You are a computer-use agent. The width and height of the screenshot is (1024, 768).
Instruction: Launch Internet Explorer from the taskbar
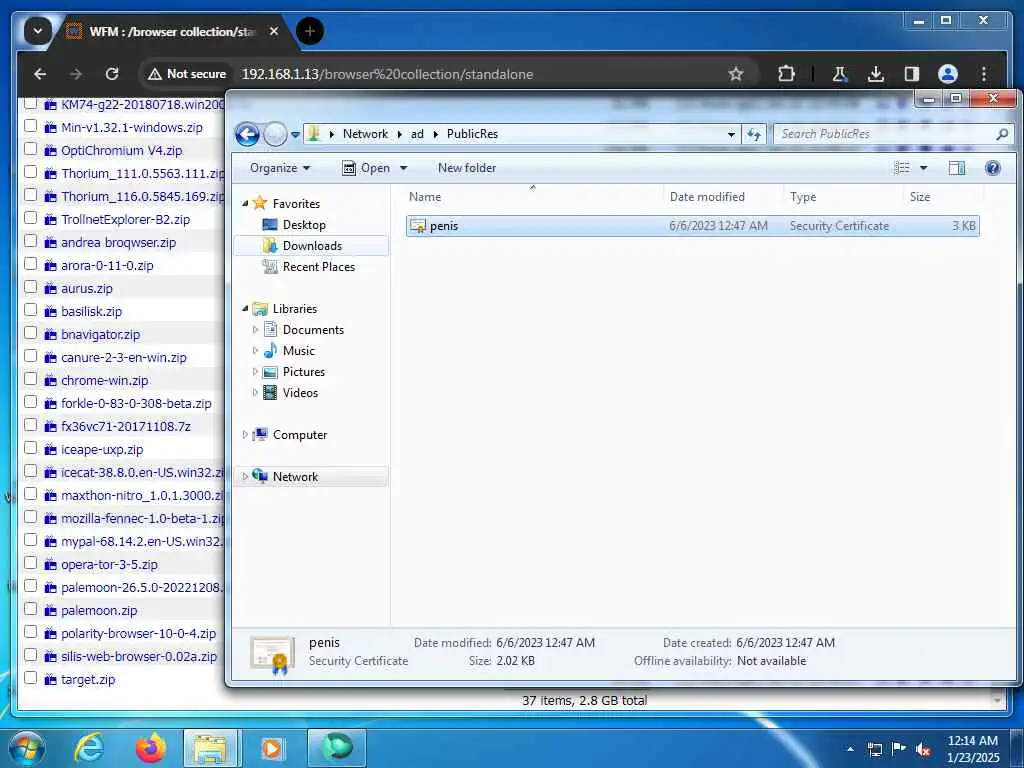(x=88, y=748)
